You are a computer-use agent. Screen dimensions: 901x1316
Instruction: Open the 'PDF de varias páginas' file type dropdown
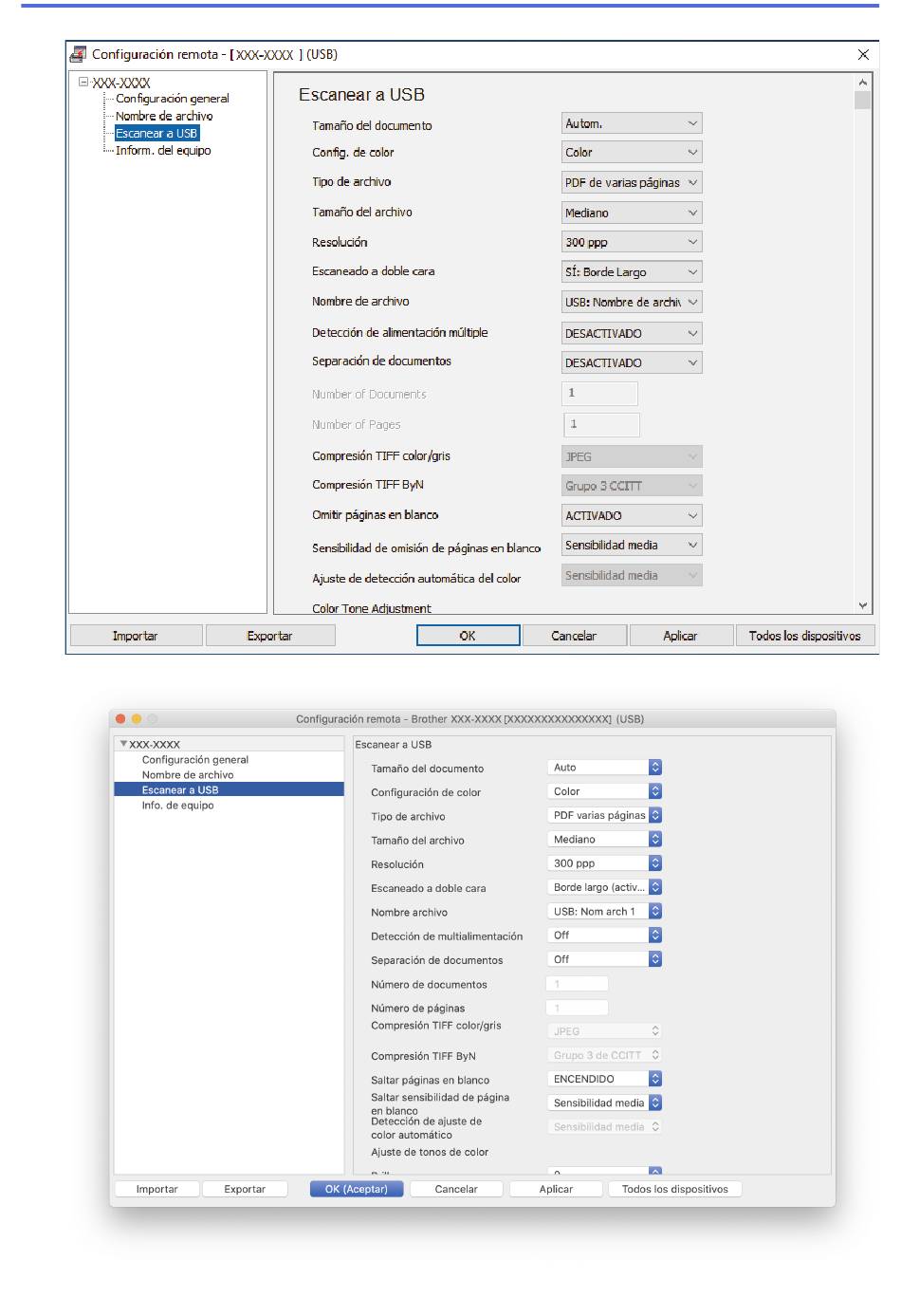point(632,182)
